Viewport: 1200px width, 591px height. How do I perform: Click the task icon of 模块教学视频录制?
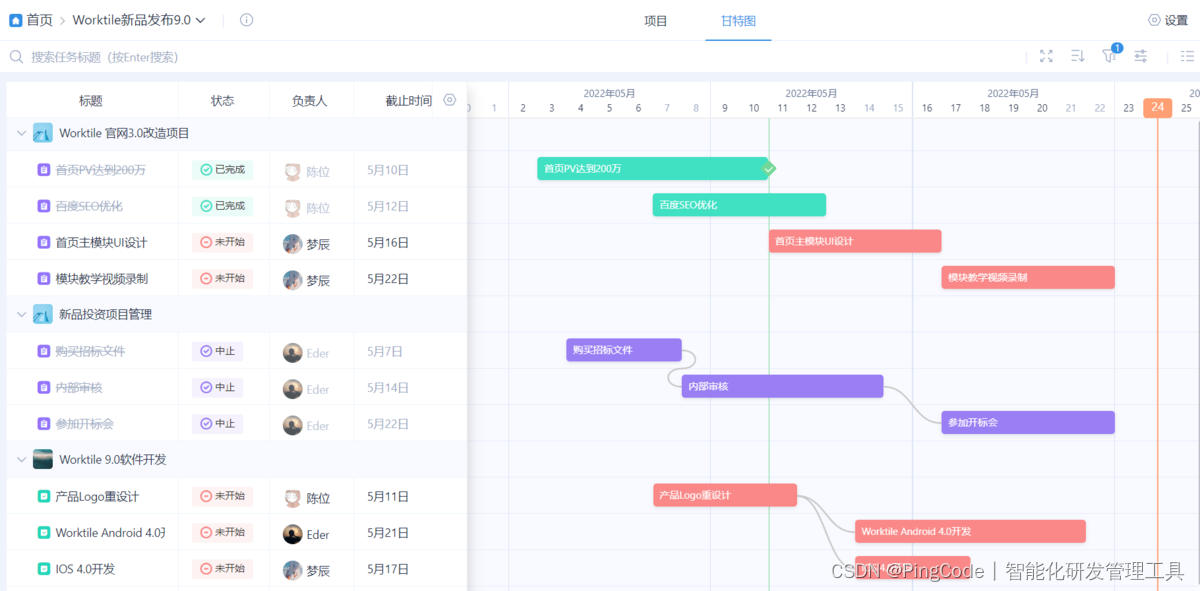[x=44, y=279]
